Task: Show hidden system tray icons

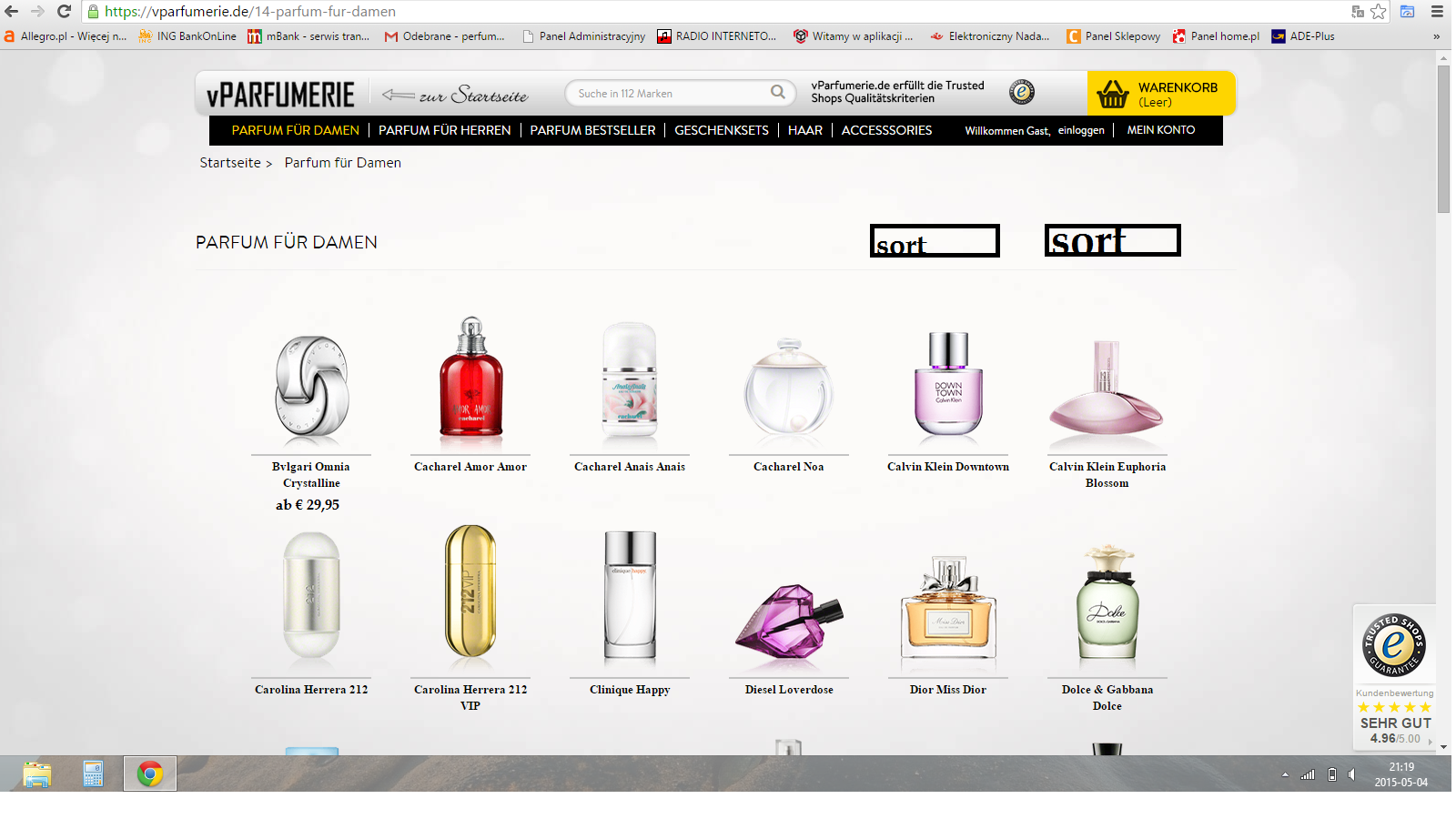Action: tap(1285, 774)
